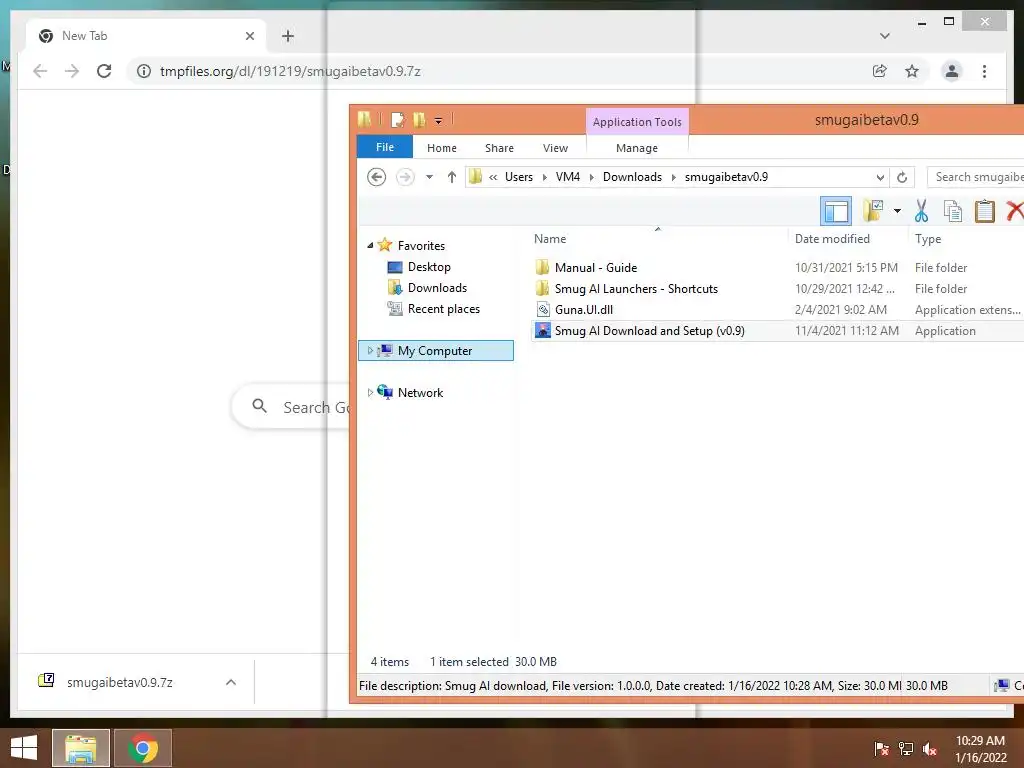
Task: Click the muted speaker tray icon
Action: (930, 749)
